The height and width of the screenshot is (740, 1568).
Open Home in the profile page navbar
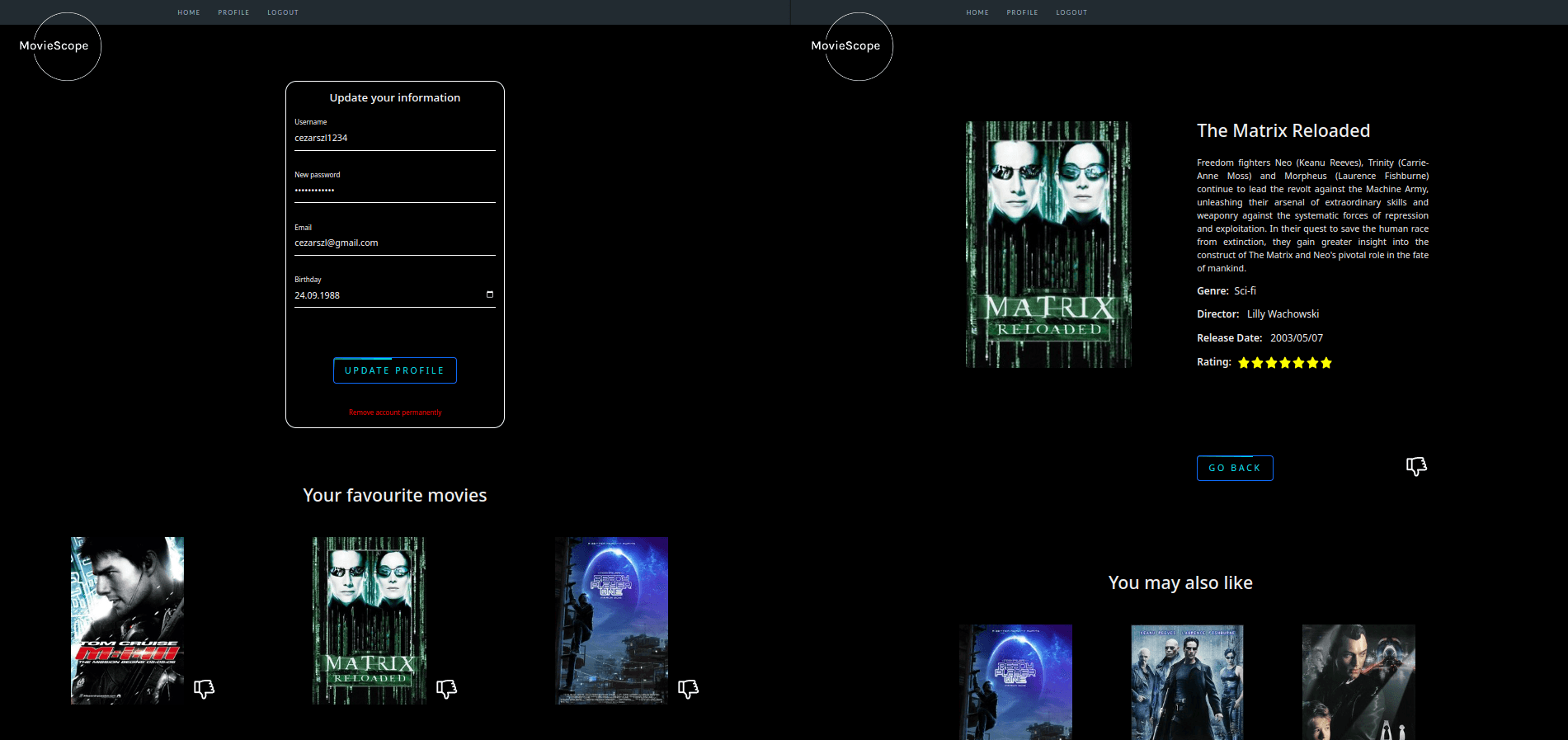point(189,12)
